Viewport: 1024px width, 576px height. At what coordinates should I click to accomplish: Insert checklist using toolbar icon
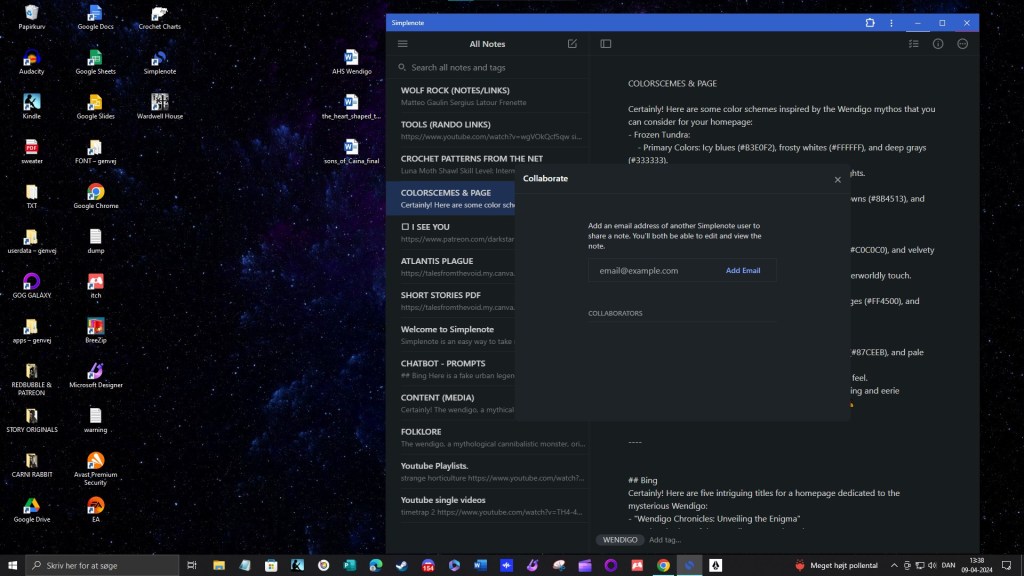913,44
